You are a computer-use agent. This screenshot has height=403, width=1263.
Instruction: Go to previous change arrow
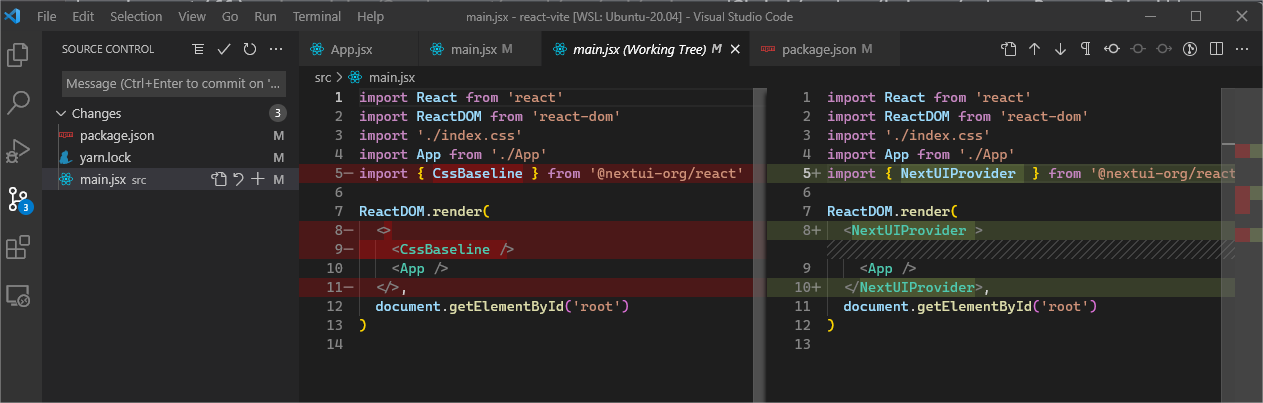pyautogui.click(x=1035, y=49)
